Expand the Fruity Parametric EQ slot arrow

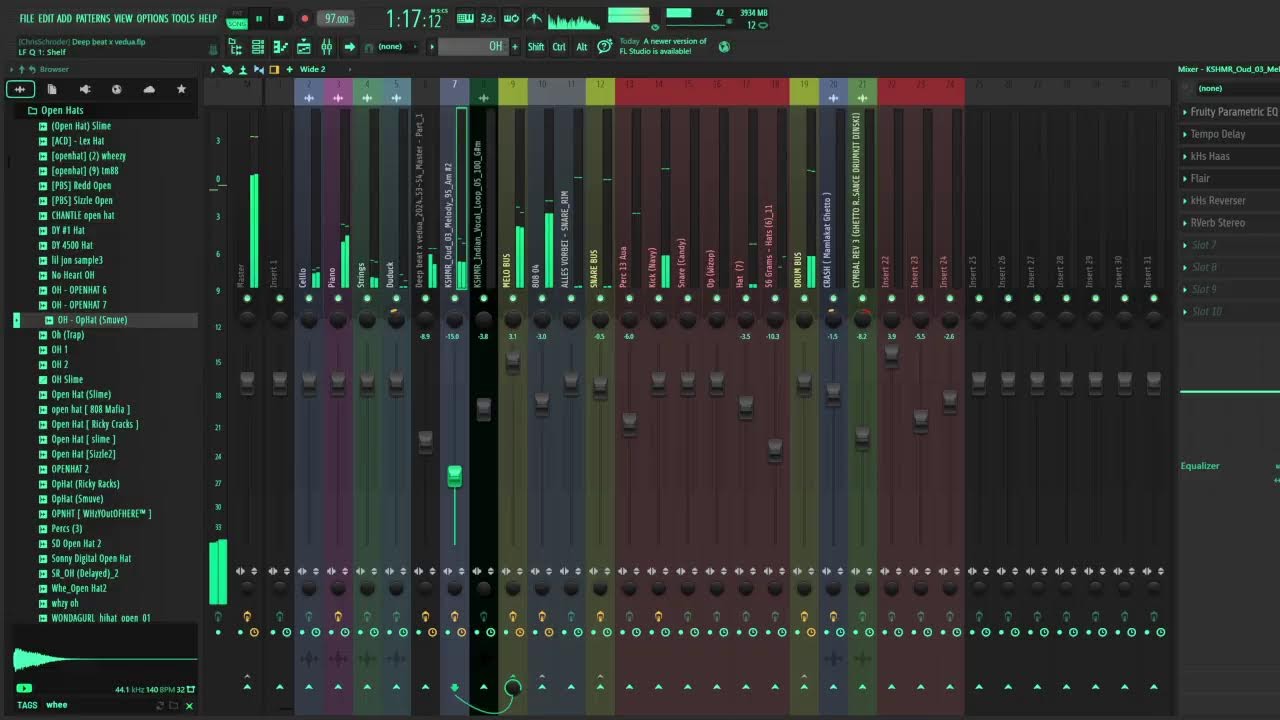point(1185,112)
